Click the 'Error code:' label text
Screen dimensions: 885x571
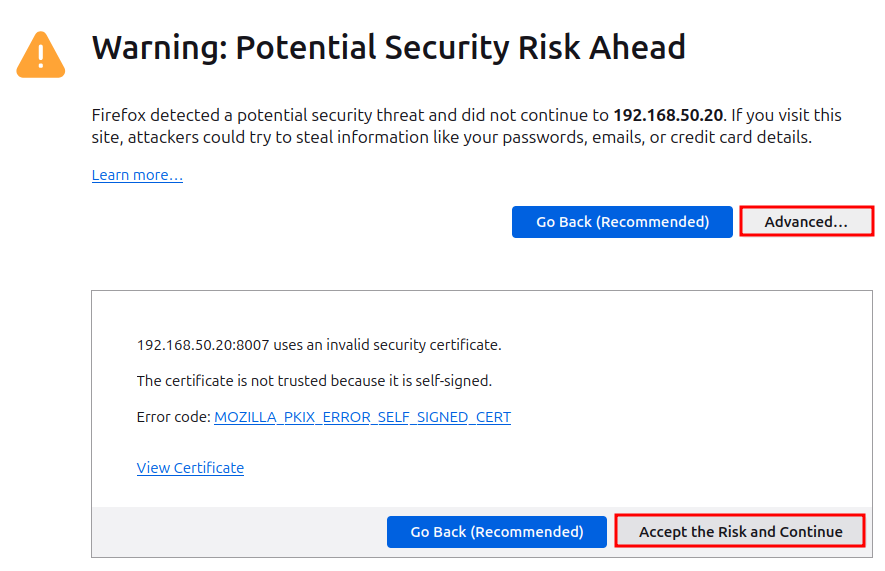coord(173,417)
